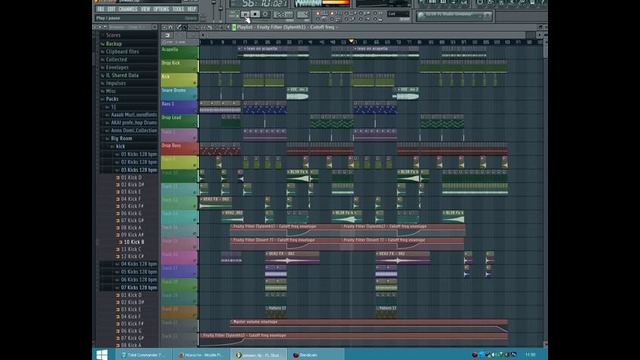Mute the Kick track
The width and height of the screenshot is (640, 360).
pyautogui.click(x=195, y=83)
